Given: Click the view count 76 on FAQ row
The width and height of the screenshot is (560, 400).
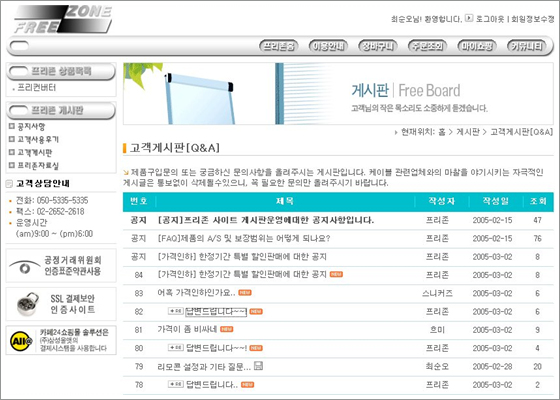Looking at the screenshot, I should pos(538,238).
